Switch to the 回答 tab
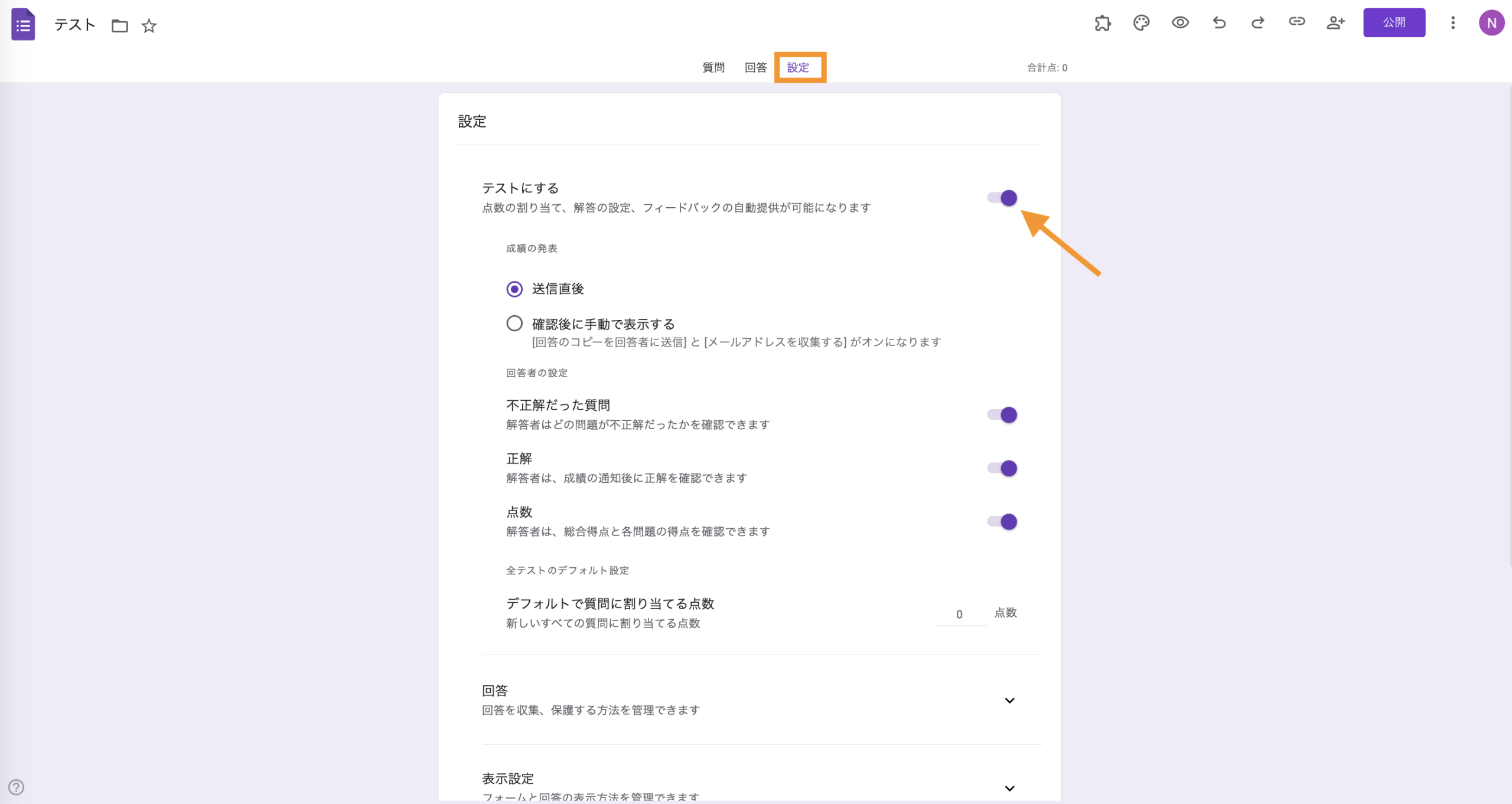The image size is (1512, 804). point(755,67)
